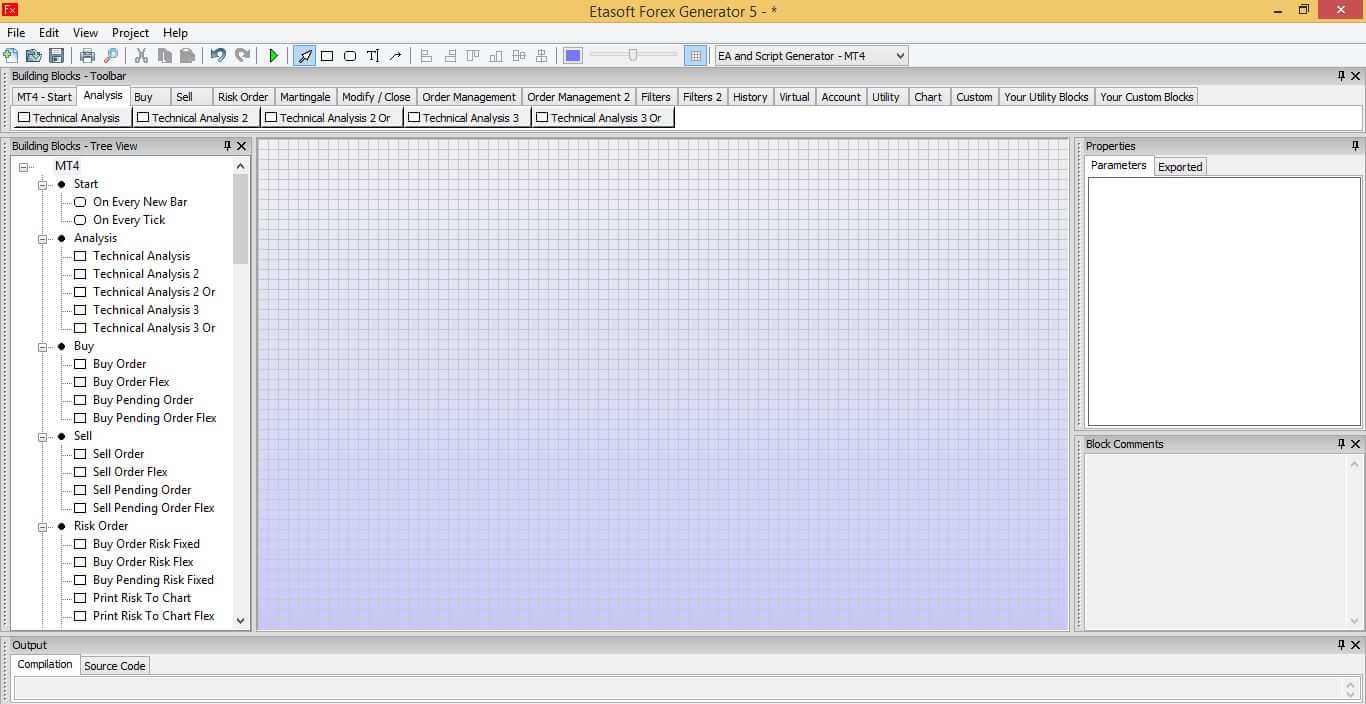The height and width of the screenshot is (704, 1366).
Task: Collapse the Buy tree node
Action: tap(43, 347)
